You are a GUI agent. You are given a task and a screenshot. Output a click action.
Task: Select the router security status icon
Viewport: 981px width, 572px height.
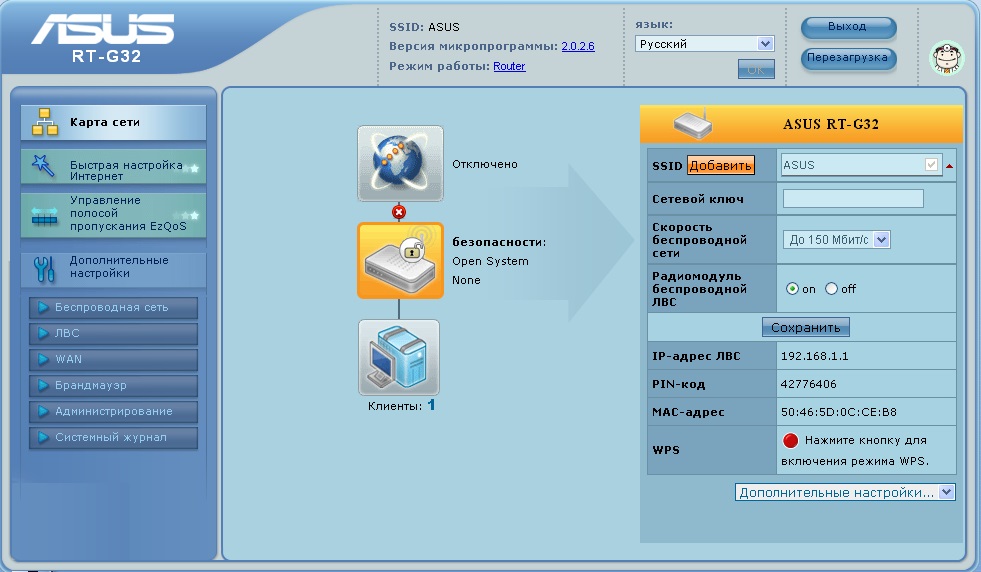400,260
